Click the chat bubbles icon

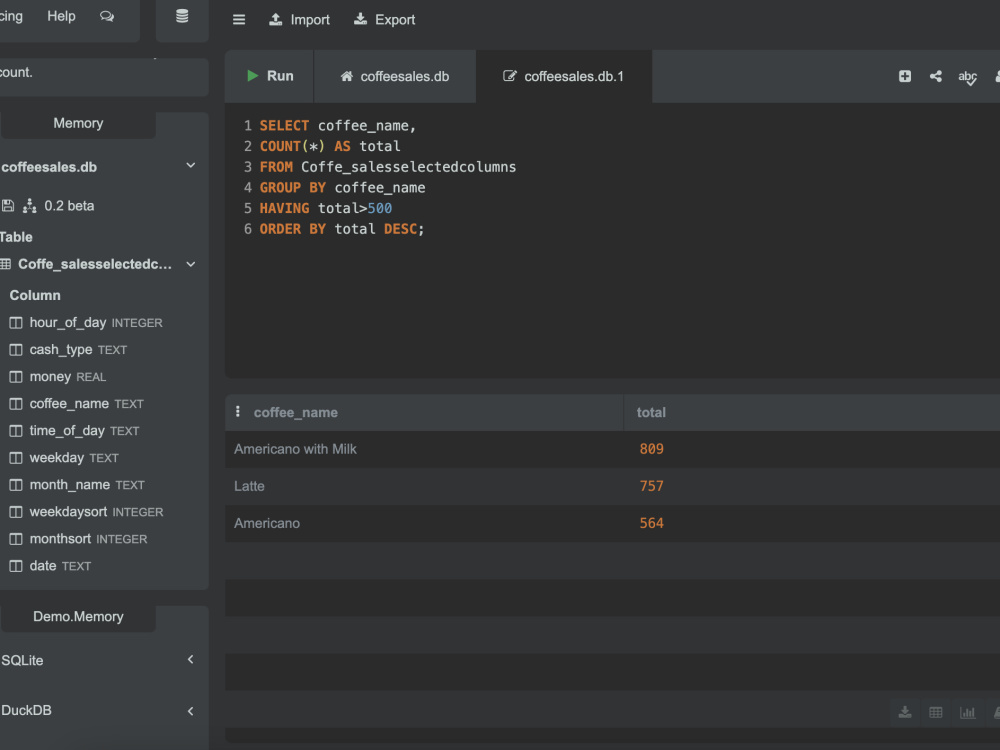(x=107, y=17)
